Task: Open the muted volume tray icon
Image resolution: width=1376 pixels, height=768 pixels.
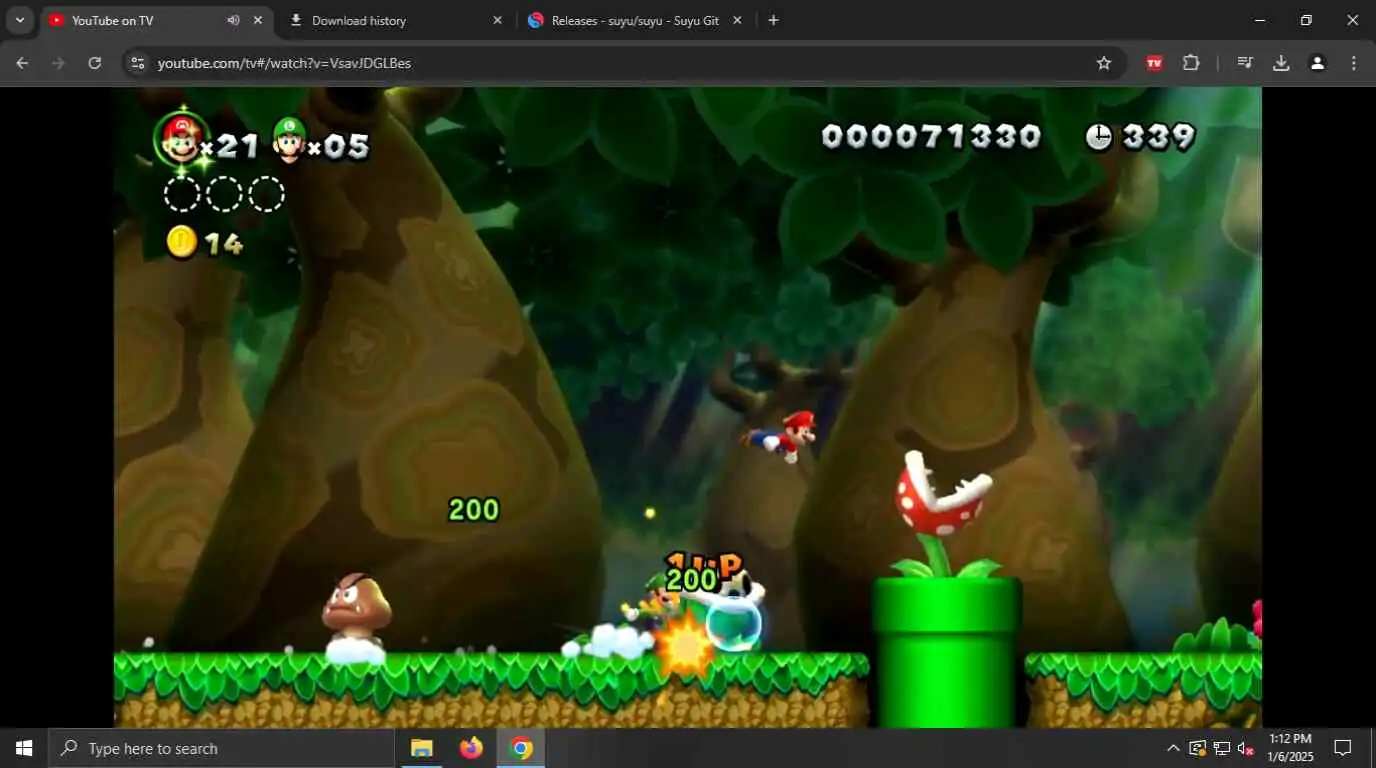Action: point(1246,748)
